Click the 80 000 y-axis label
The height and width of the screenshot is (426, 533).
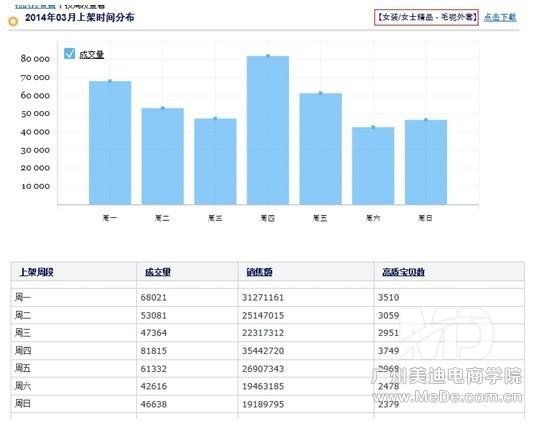click(x=35, y=59)
